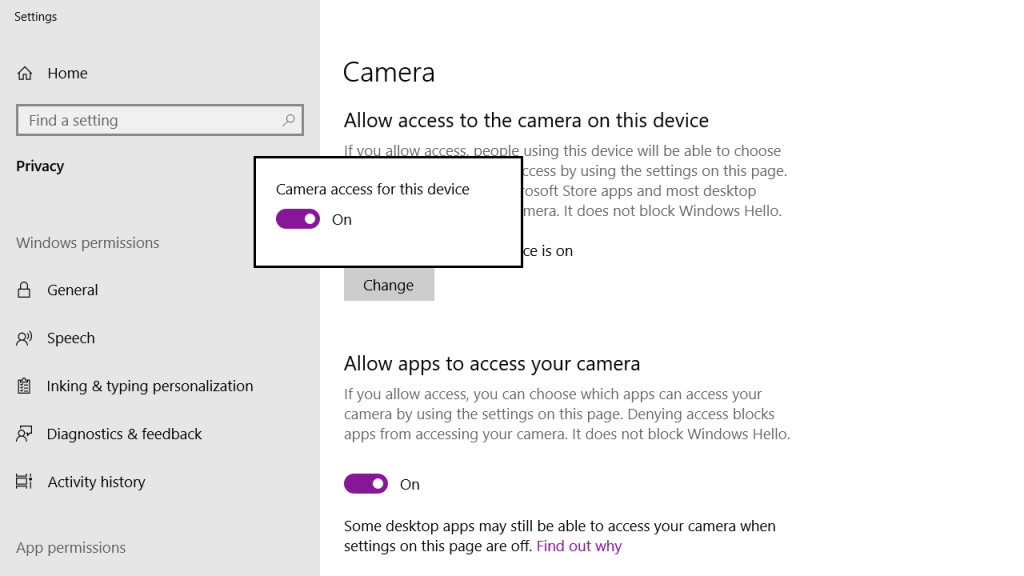Turn off Camera access for this device
Image resolution: width=1024 pixels, height=576 pixels.
coord(298,219)
